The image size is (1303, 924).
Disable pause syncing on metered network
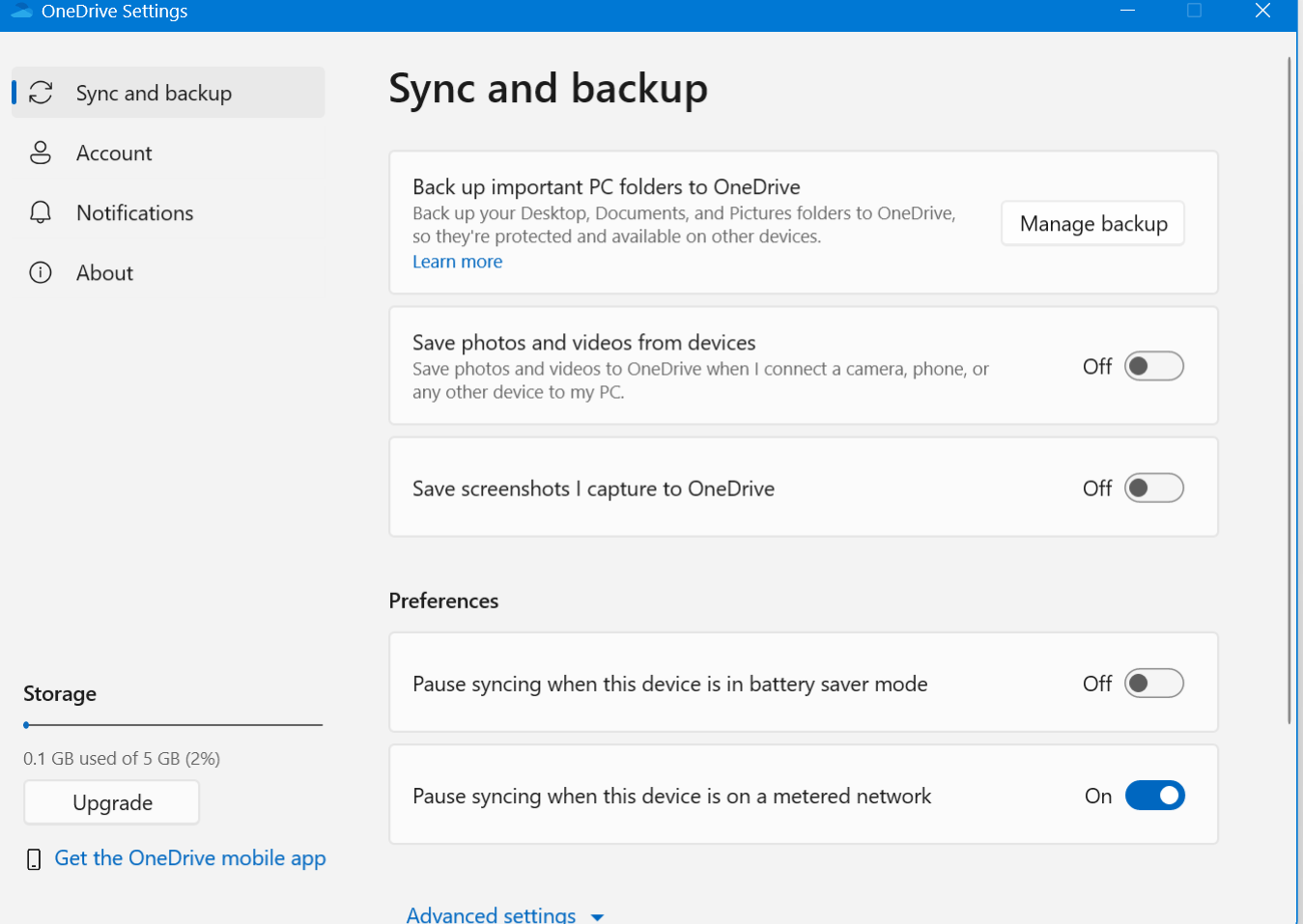click(x=1154, y=796)
